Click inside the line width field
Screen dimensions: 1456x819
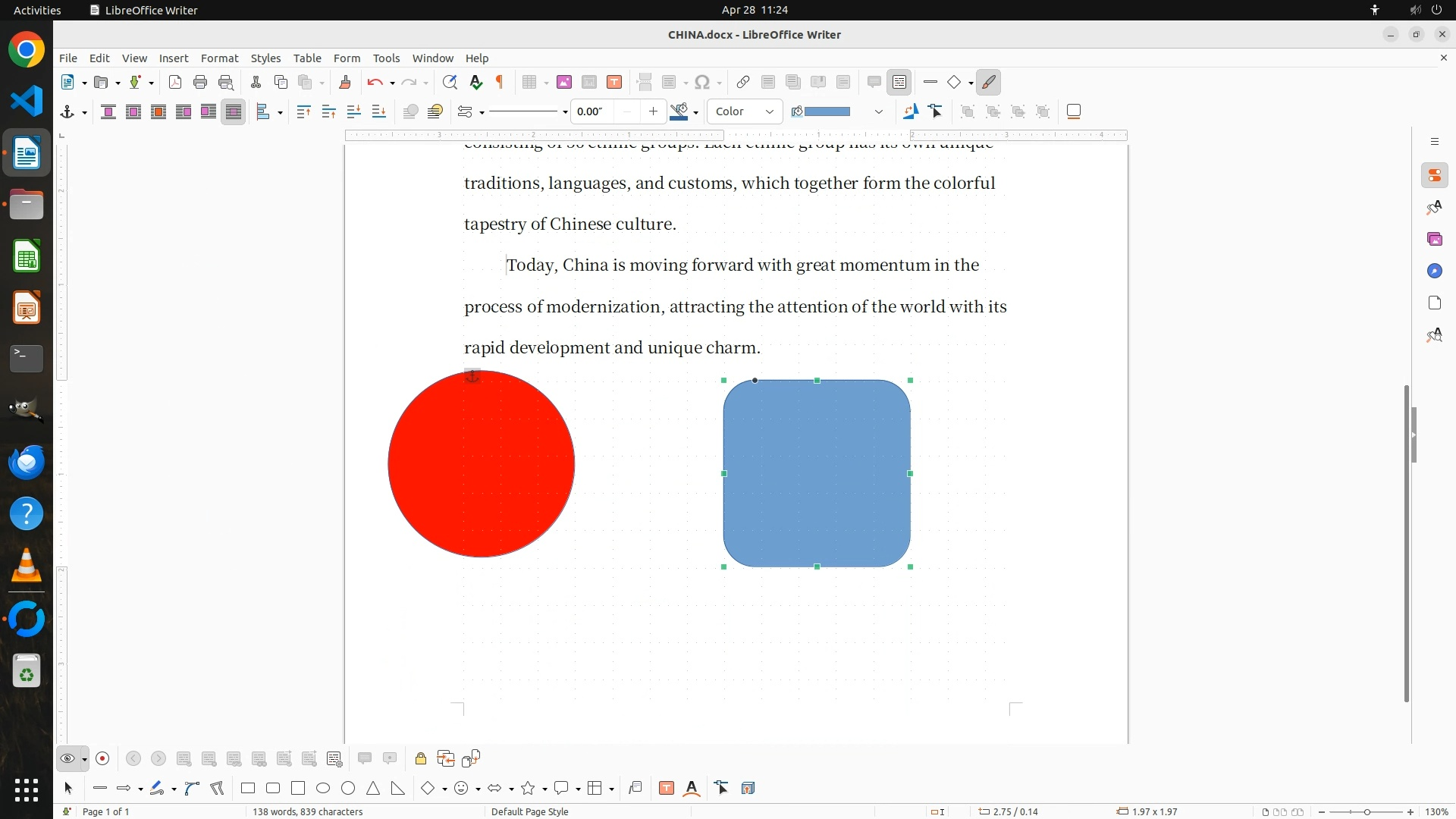592,112
